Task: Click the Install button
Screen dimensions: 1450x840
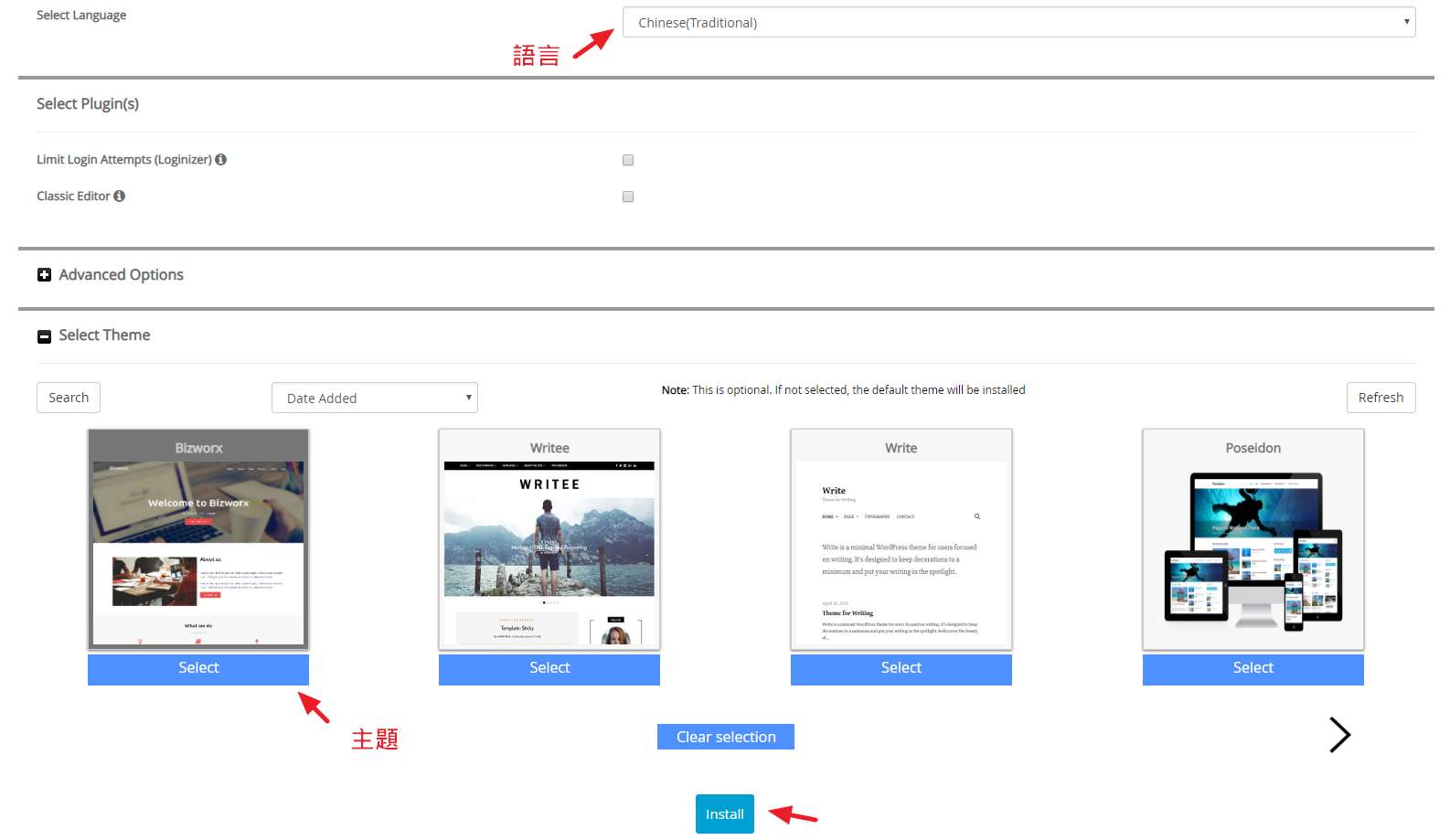Action: [x=724, y=813]
